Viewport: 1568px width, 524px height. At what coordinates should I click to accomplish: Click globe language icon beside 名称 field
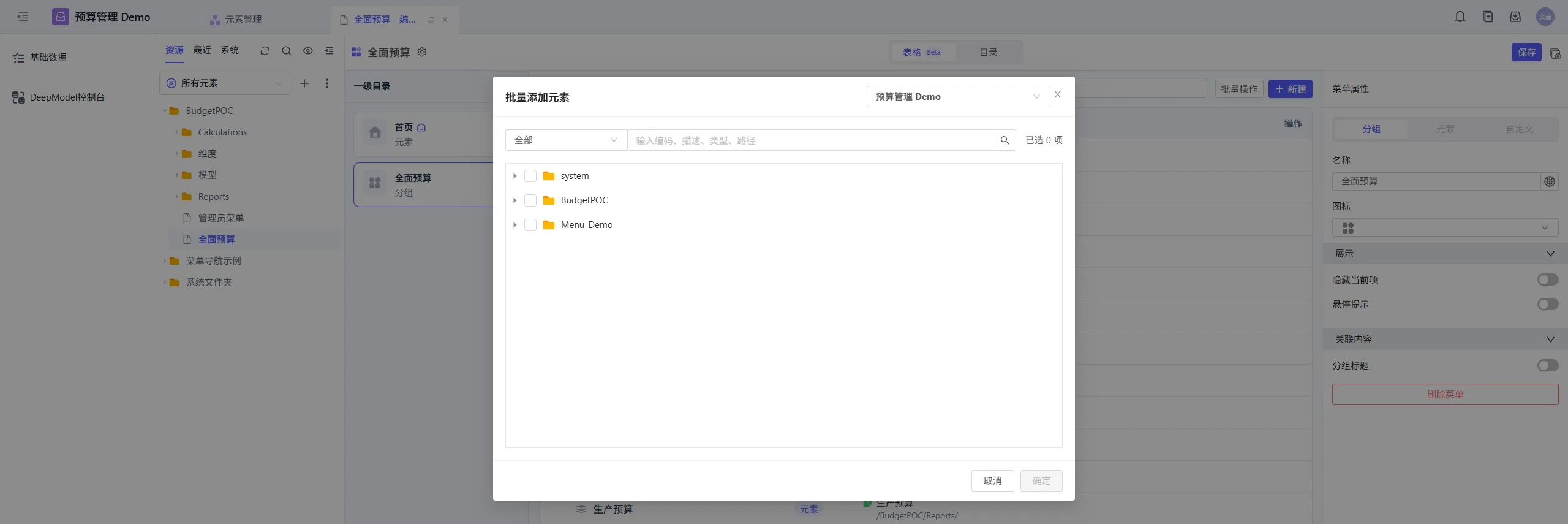click(x=1550, y=181)
